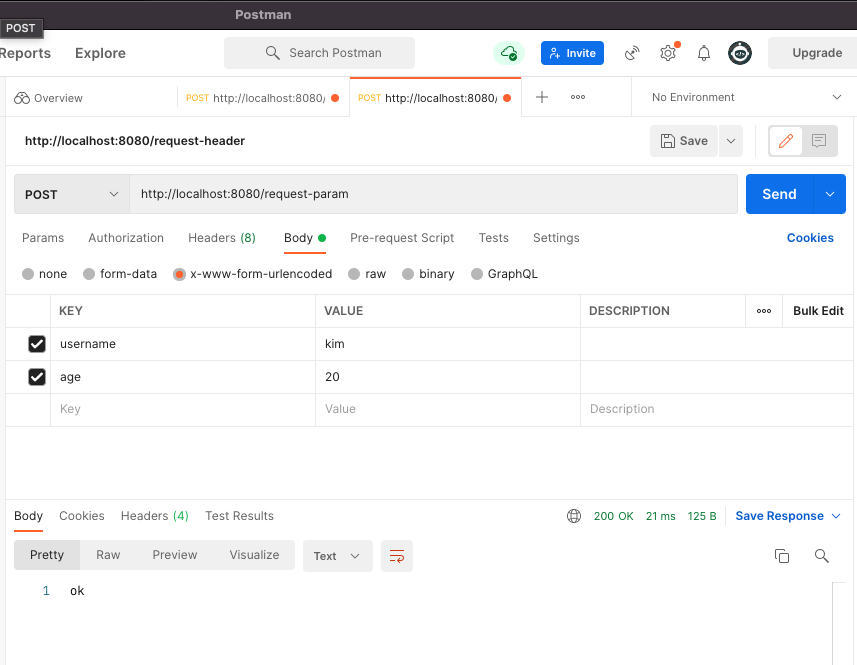Open the capture requests satellite icon
857x665 pixels.
632,53
